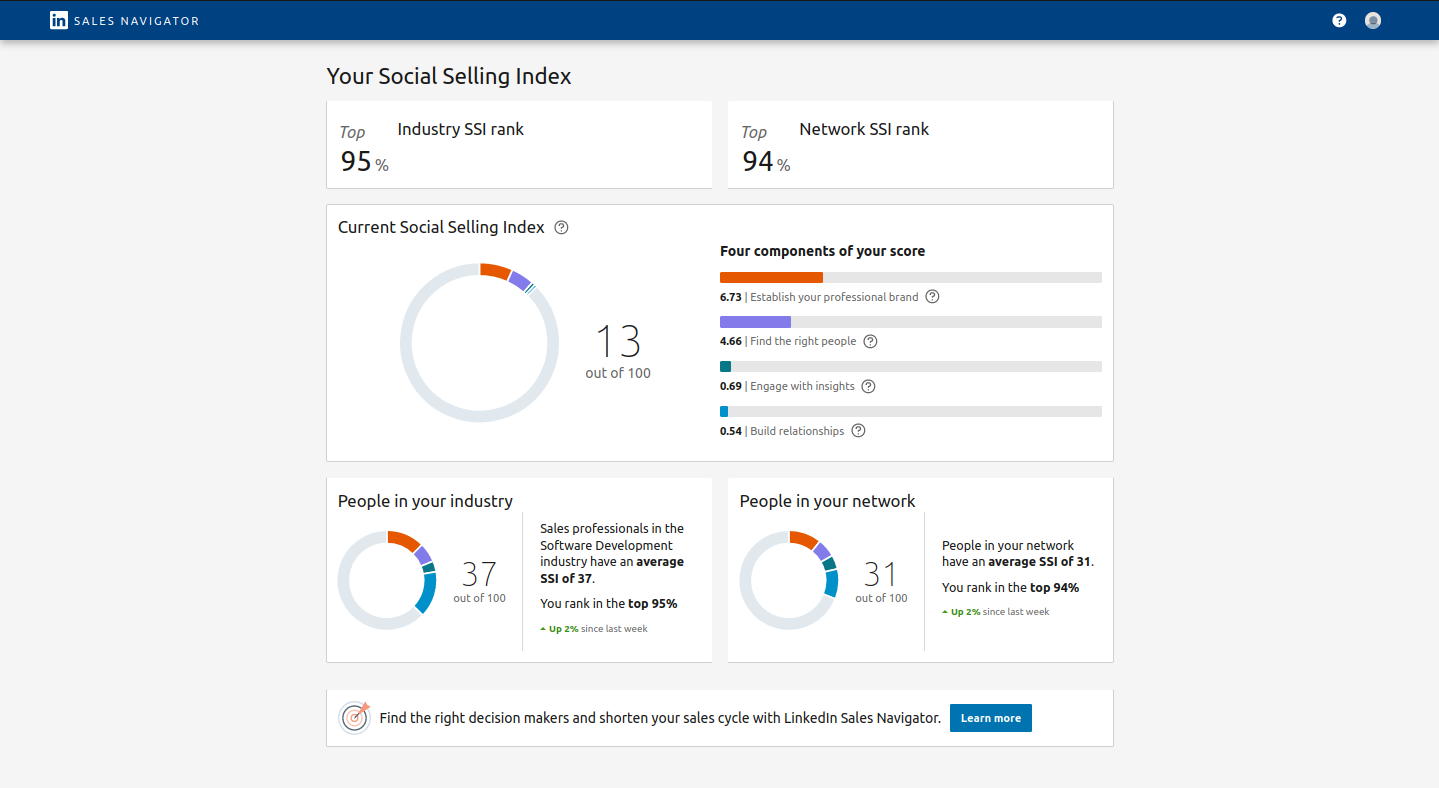Click You rank in the top 95% text

pos(609,604)
